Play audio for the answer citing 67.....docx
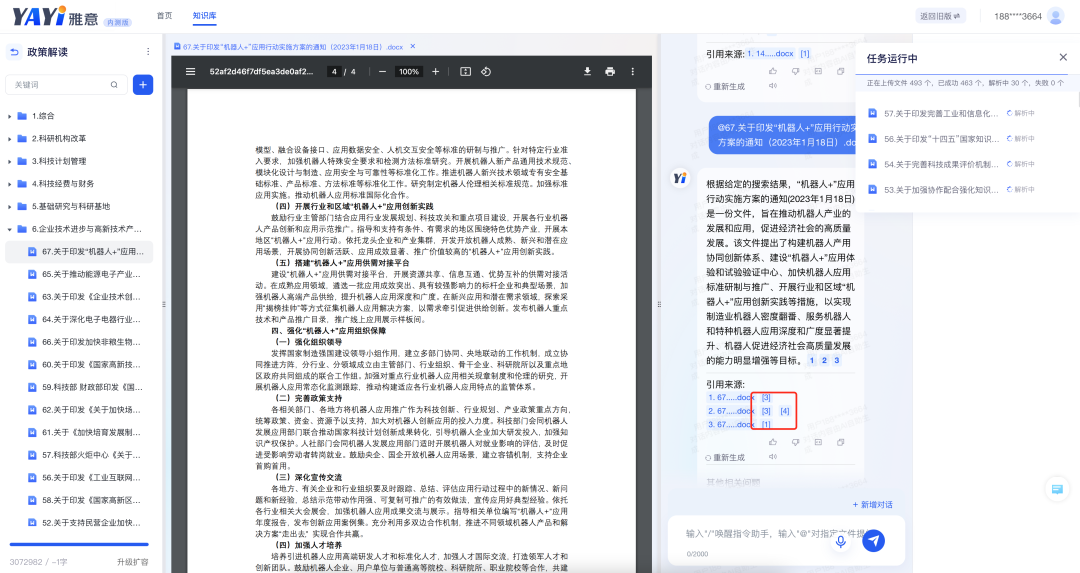 tap(773, 457)
